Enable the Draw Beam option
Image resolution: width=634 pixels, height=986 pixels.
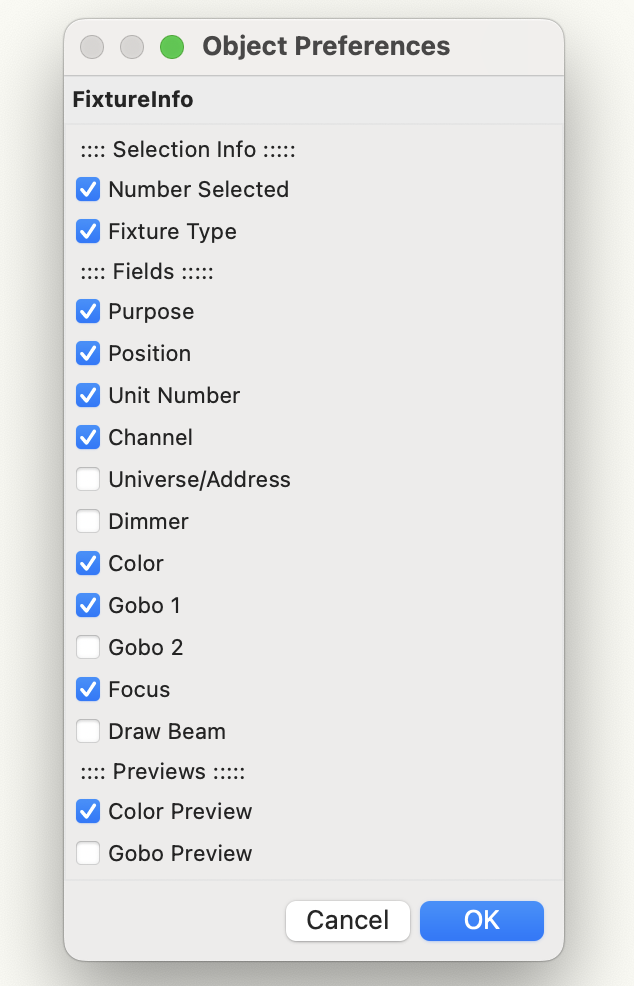click(88, 731)
